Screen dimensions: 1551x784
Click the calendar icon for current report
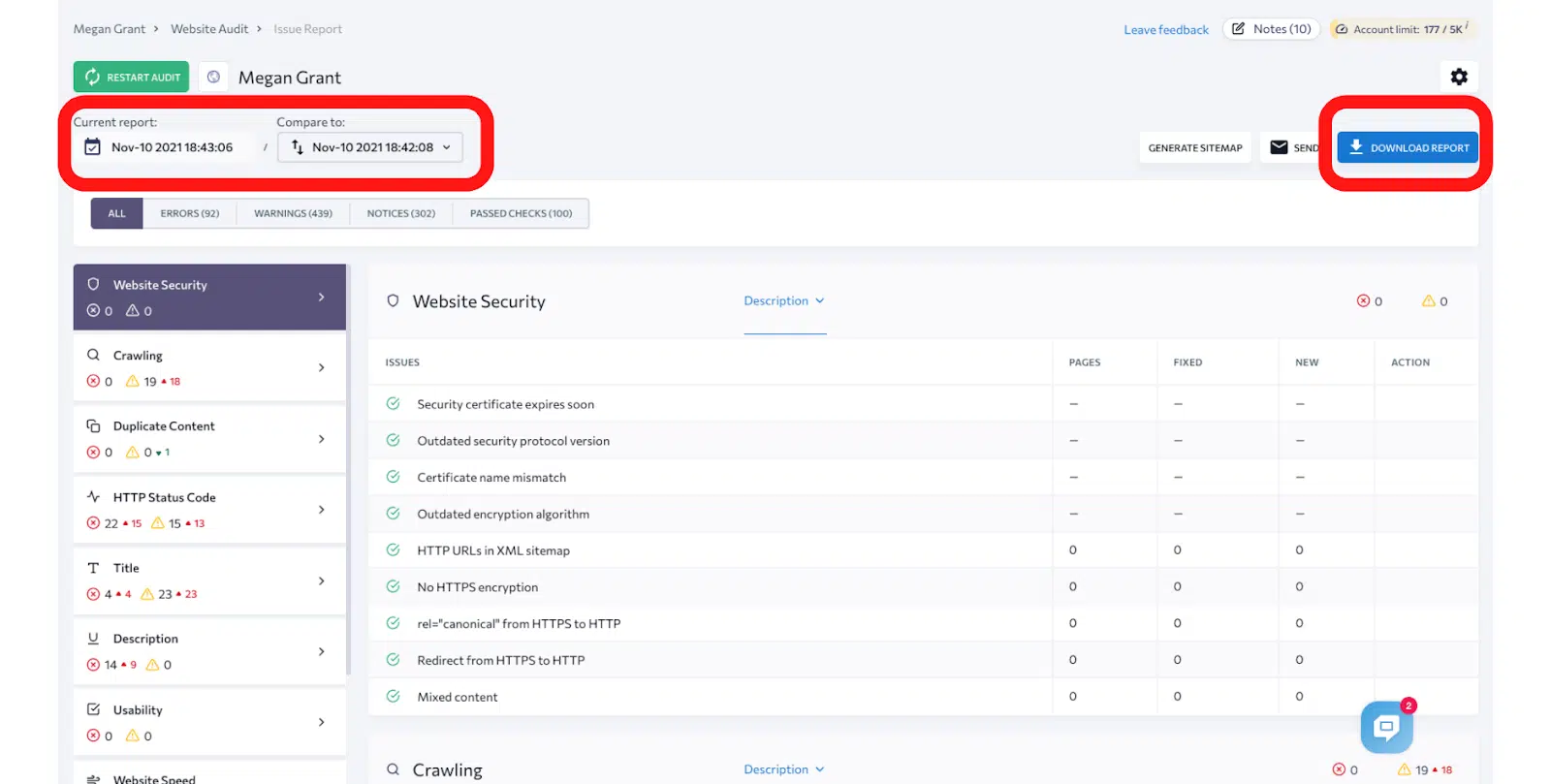click(x=93, y=147)
